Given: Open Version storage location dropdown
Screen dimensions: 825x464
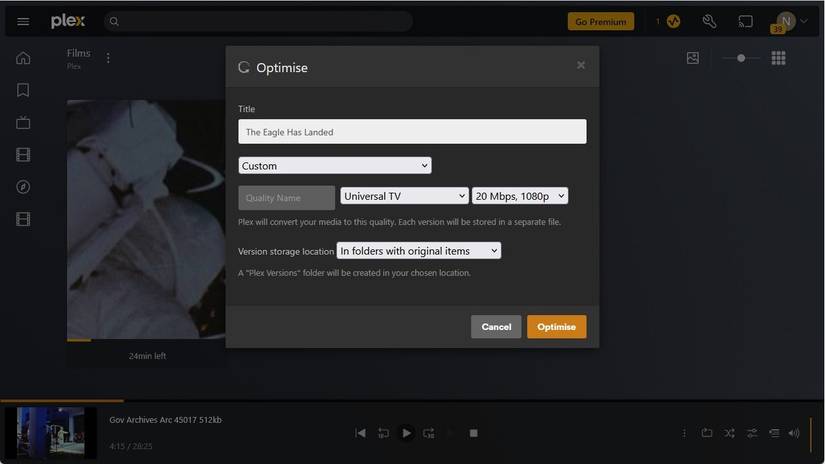Looking at the screenshot, I should 419,251.
